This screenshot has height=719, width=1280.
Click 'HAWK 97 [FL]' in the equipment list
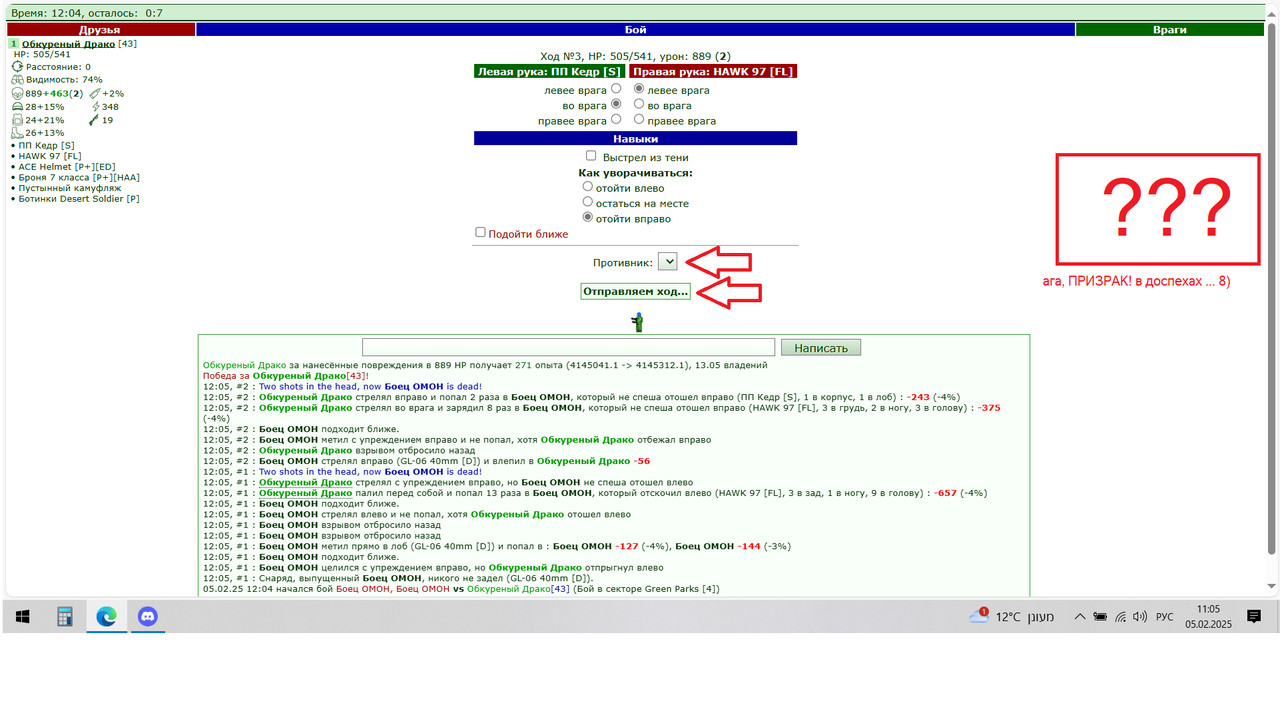pos(50,156)
